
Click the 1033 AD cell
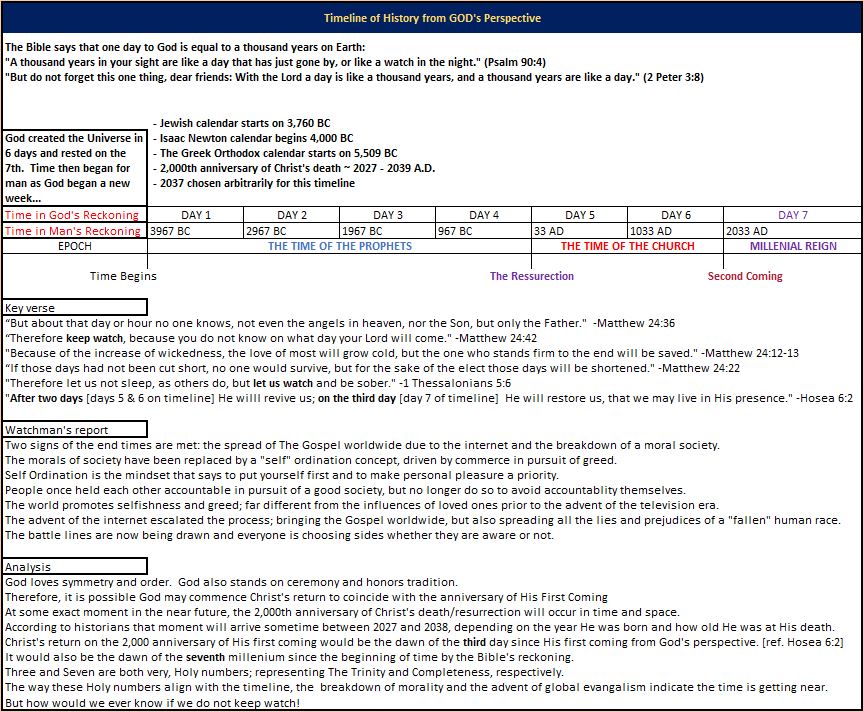pyautogui.click(x=675, y=231)
